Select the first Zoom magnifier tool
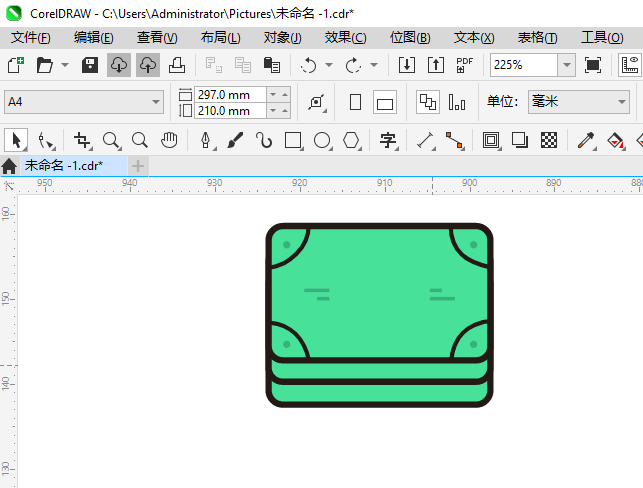 tap(111, 140)
